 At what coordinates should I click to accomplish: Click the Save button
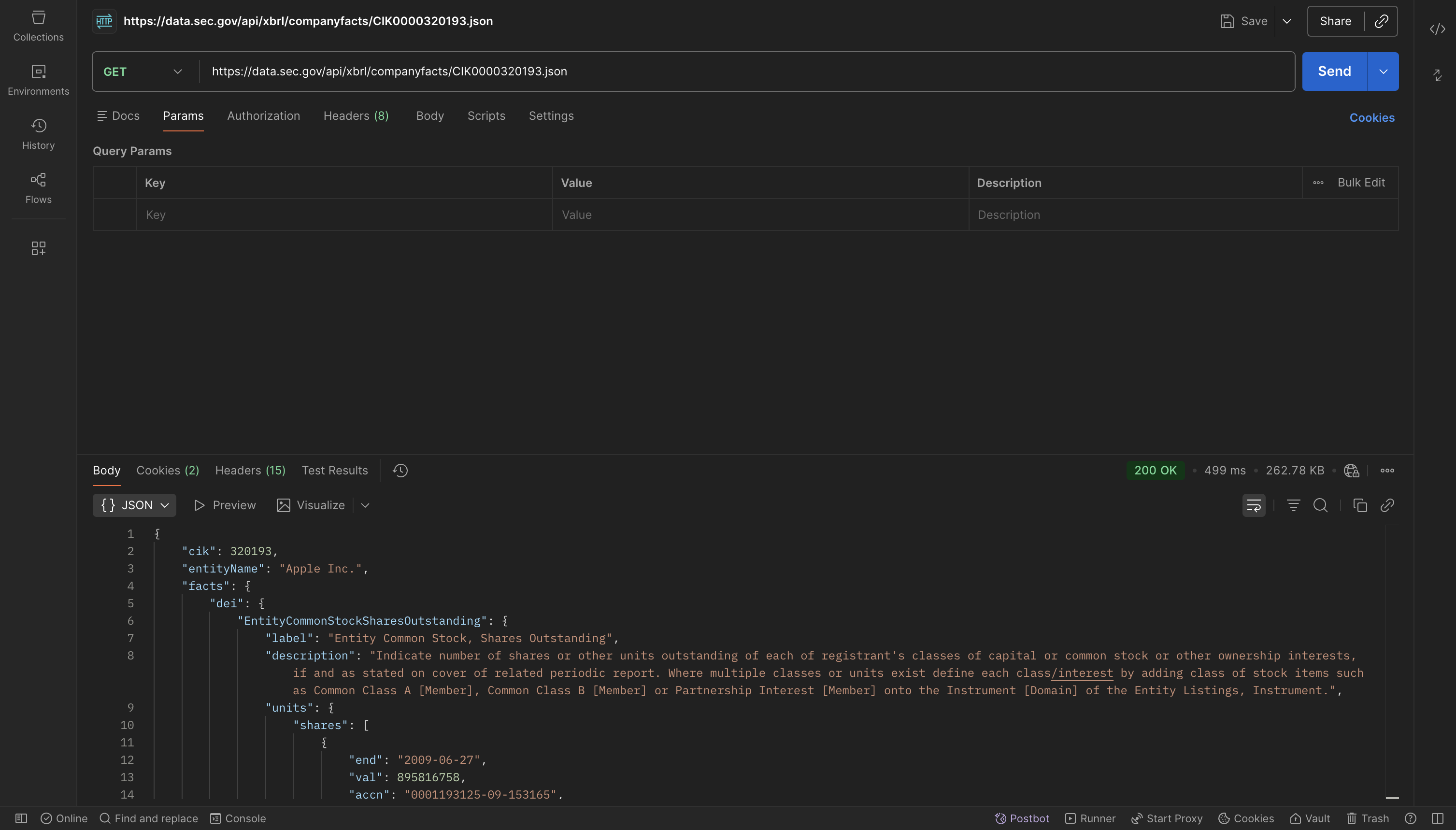(x=1244, y=21)
